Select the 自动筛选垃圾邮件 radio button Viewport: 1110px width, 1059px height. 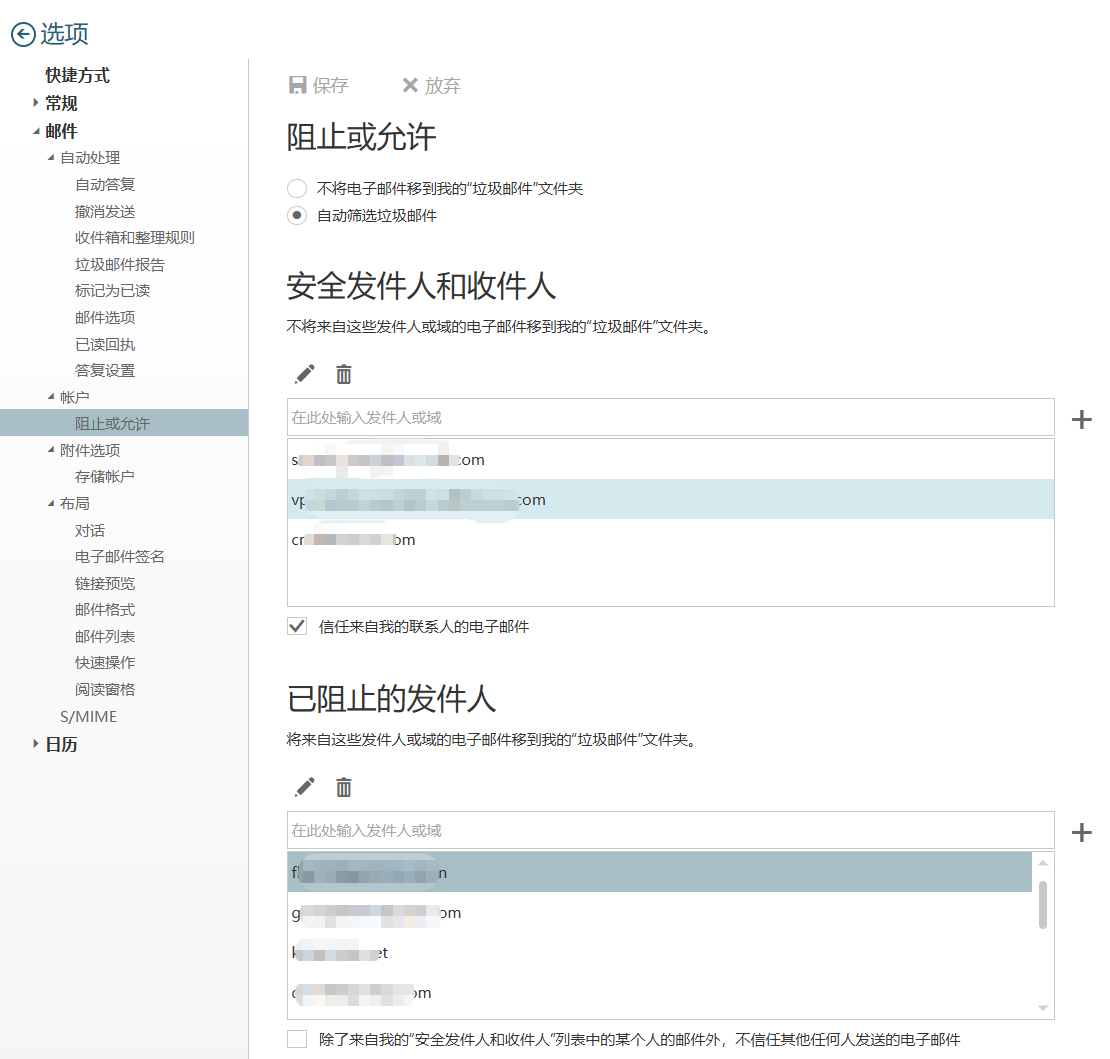[x=297, y=215]
